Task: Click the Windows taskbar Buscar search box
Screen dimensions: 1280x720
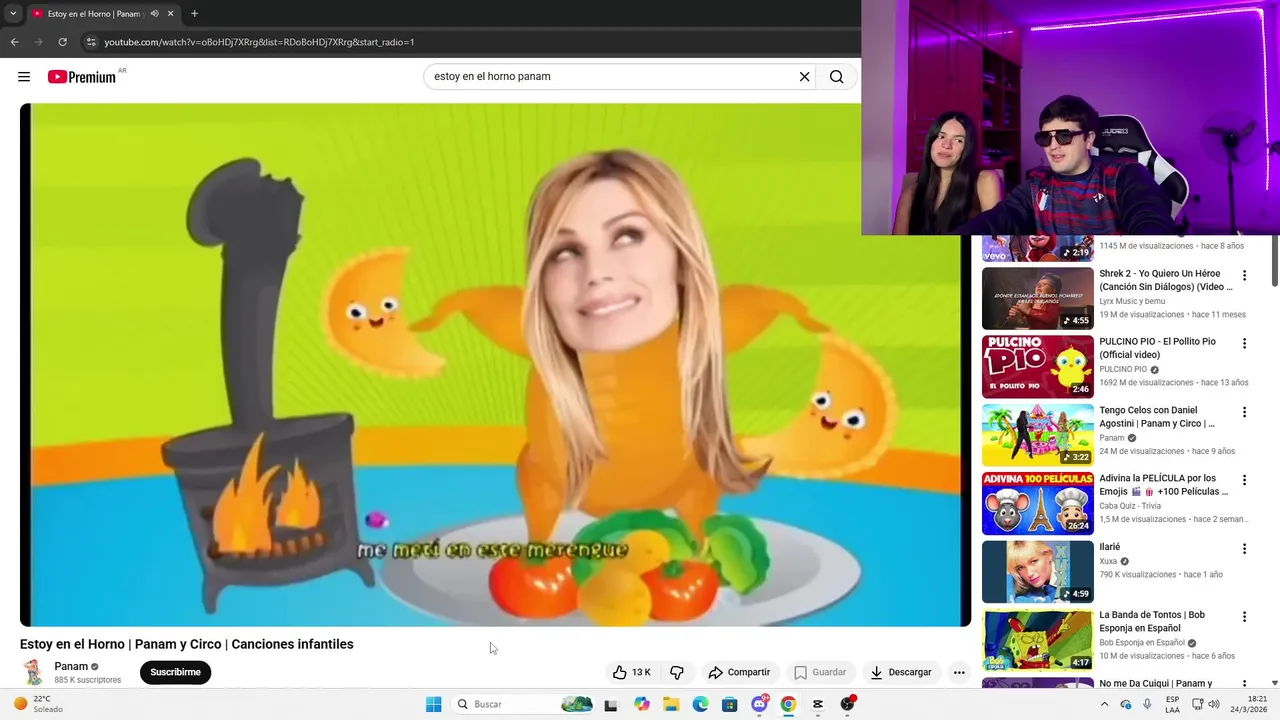Action: pos(525,704)
